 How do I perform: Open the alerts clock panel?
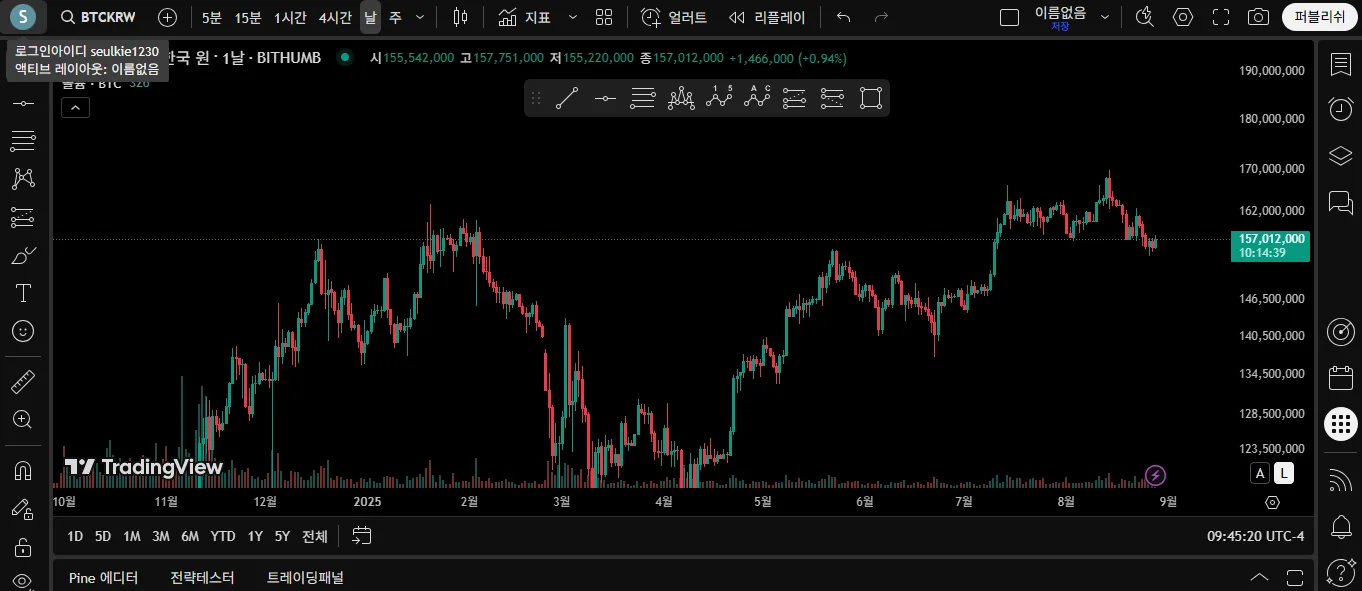[x=1340, y=109]
